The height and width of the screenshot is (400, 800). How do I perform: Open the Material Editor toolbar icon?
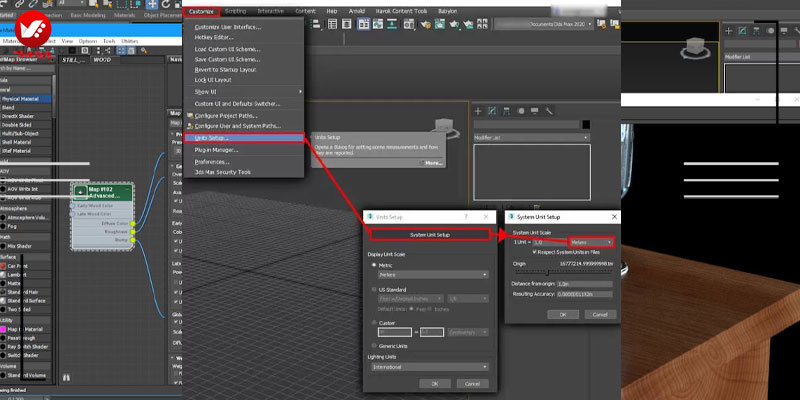click(410, 24)
